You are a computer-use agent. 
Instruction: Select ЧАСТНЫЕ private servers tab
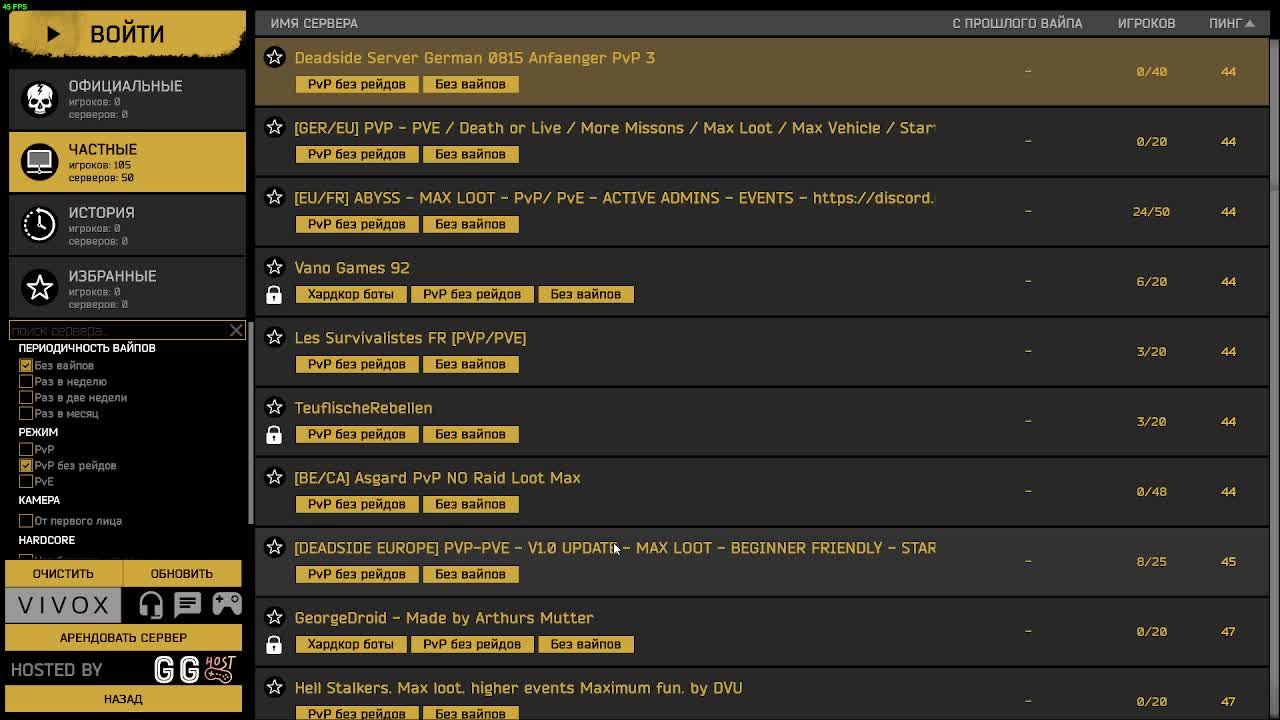click(127, 162)
